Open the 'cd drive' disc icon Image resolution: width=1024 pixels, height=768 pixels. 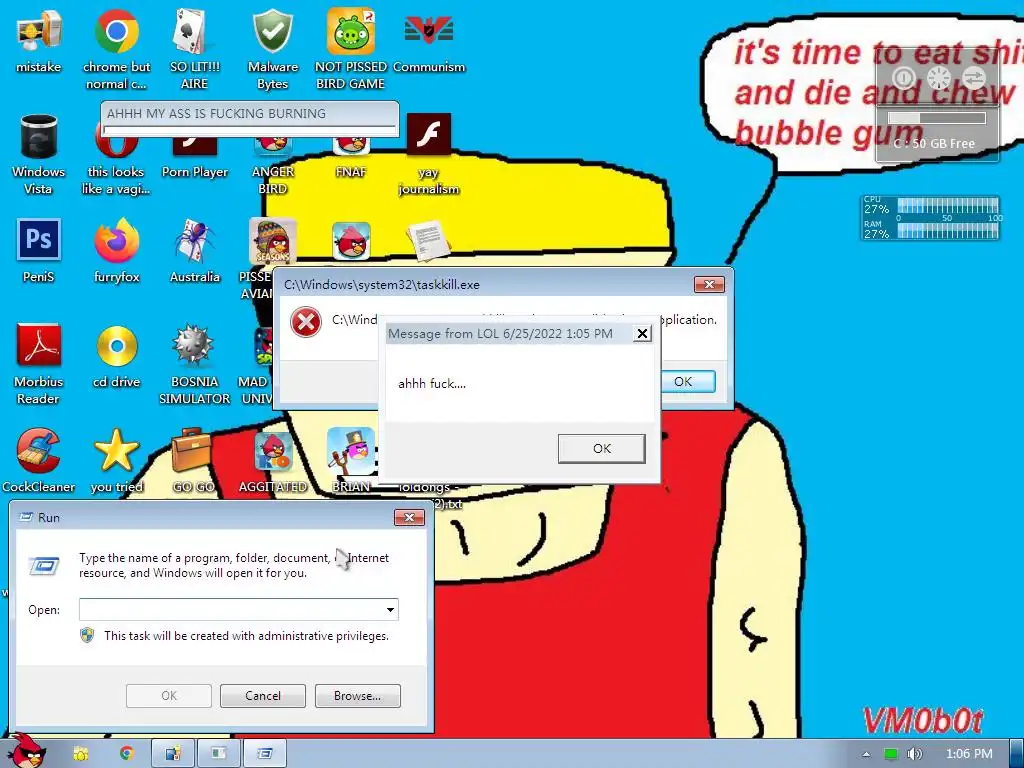coord(116,357)
